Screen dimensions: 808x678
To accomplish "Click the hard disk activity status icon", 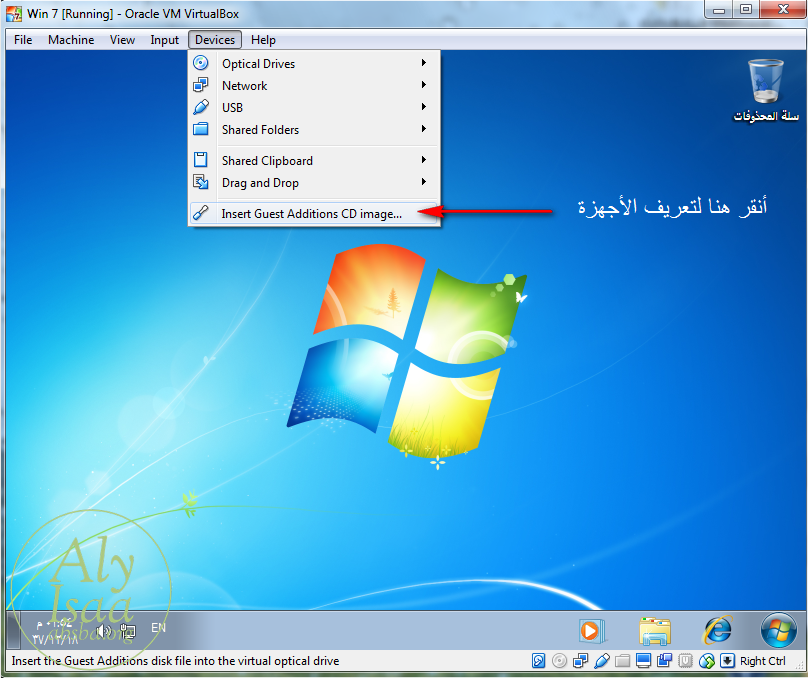I will click(x=539, y=661).
